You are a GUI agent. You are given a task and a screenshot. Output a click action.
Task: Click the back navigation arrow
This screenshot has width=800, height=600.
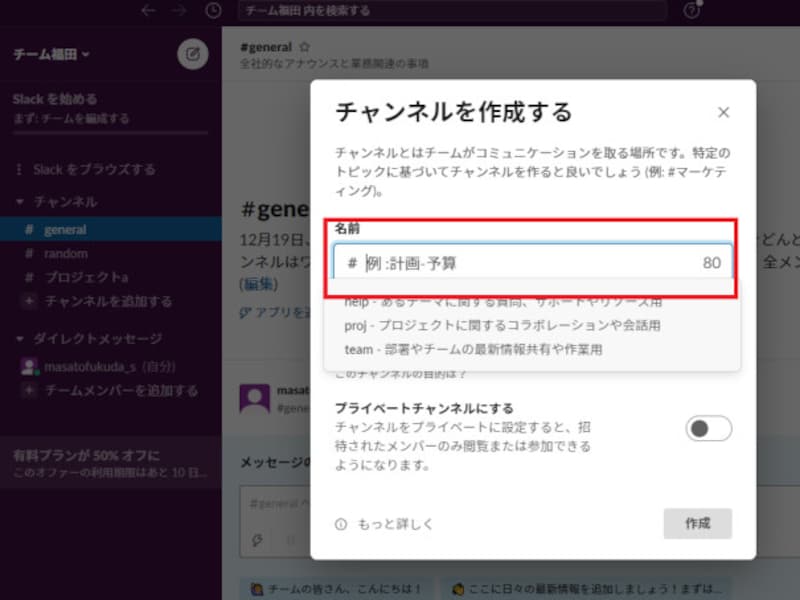(x=148, y=10)
